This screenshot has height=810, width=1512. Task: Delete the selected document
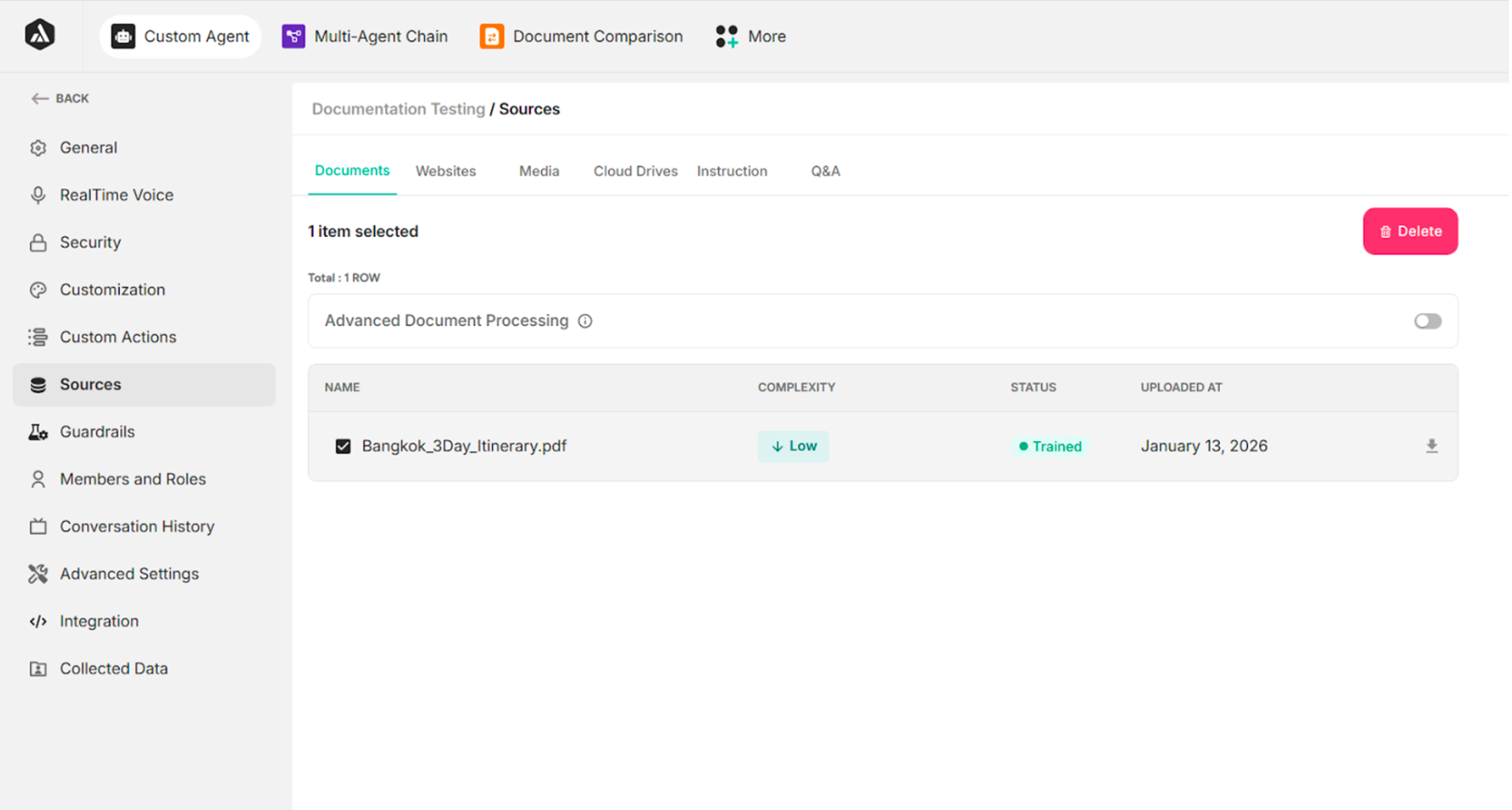tap(1410, 231)
